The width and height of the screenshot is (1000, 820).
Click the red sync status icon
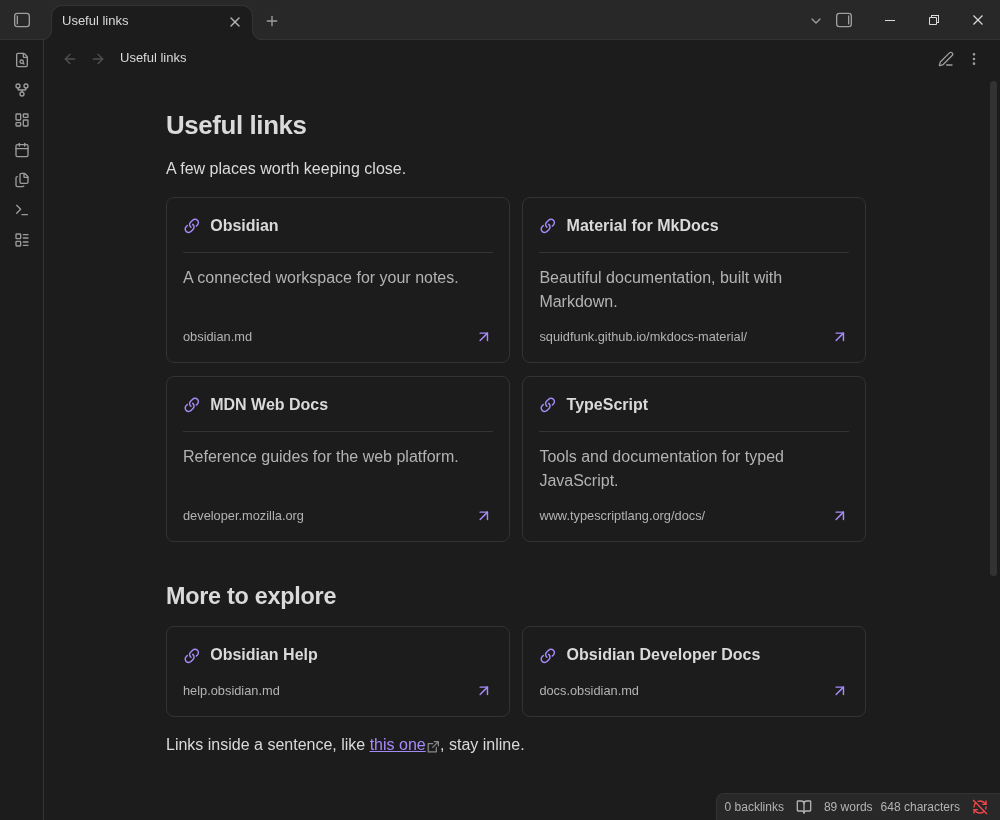coord(980,807)
